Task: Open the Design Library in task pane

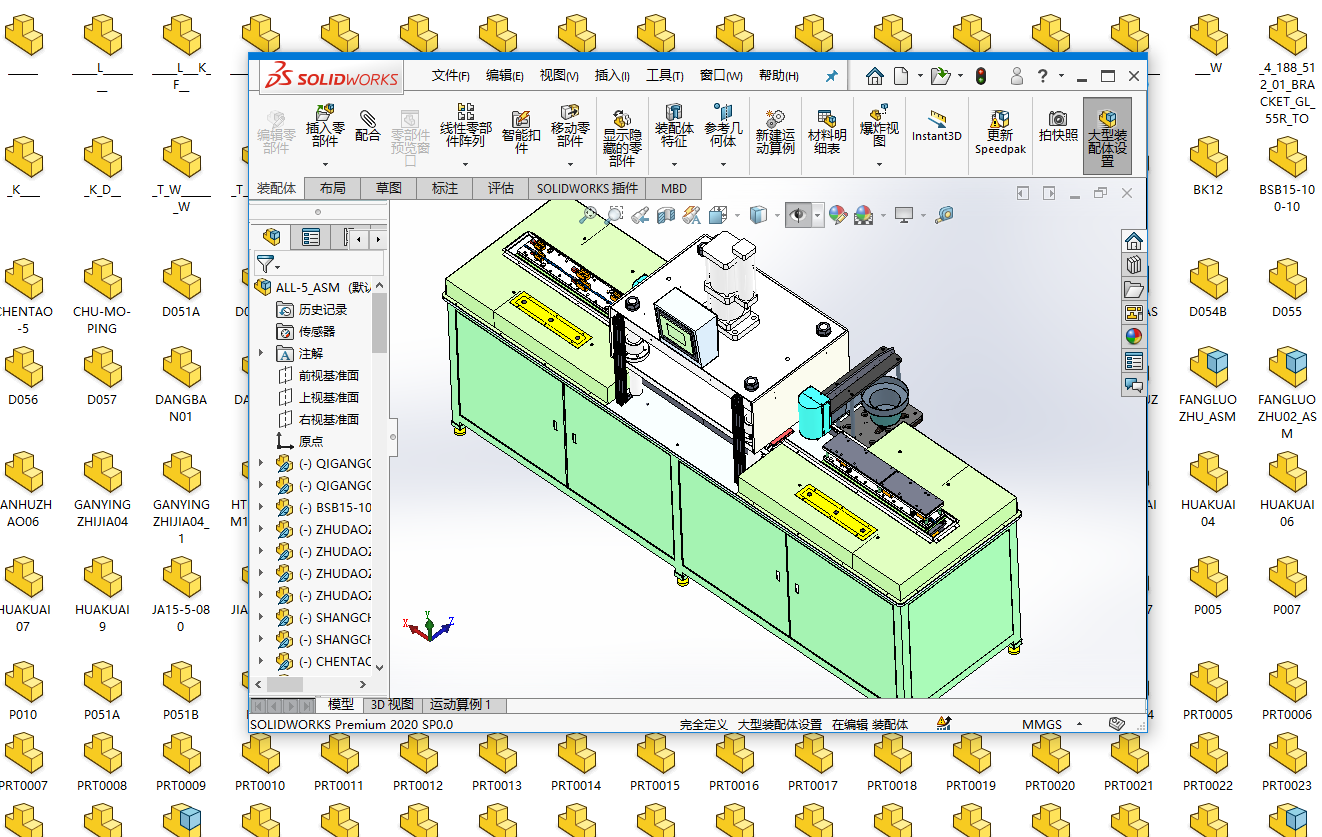Action: click(x=1134, y=265)
